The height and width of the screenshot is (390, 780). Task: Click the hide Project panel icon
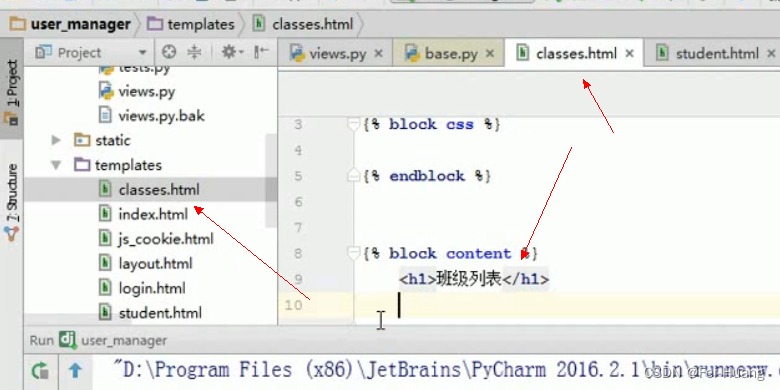261,52
